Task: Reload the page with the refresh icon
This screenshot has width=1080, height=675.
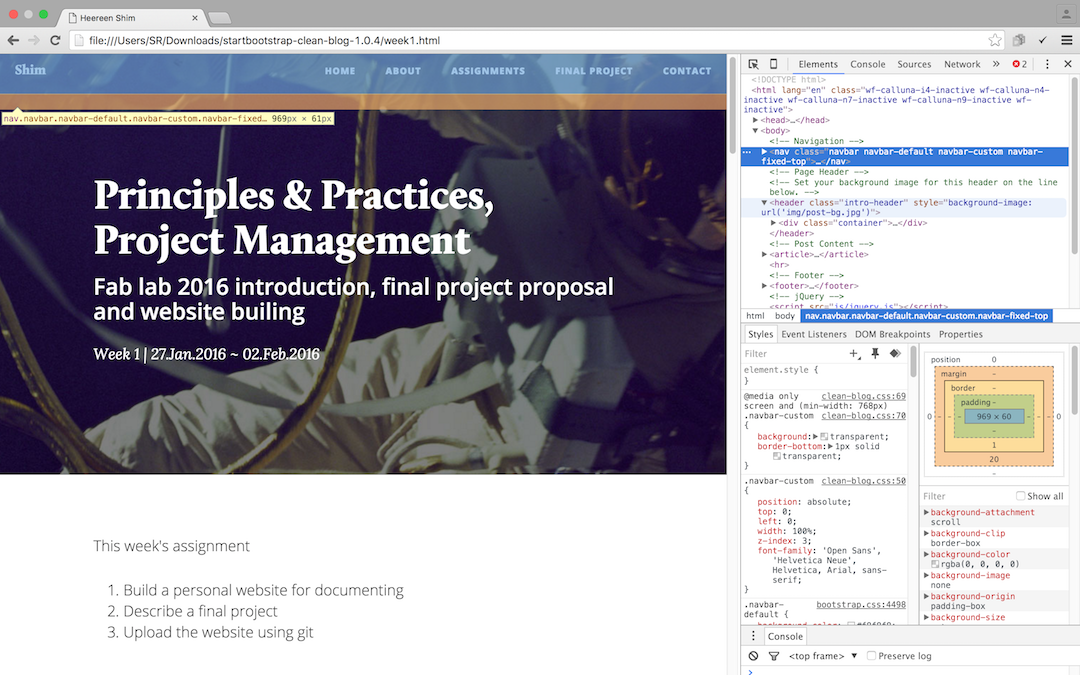Action: tap(55, 40)
